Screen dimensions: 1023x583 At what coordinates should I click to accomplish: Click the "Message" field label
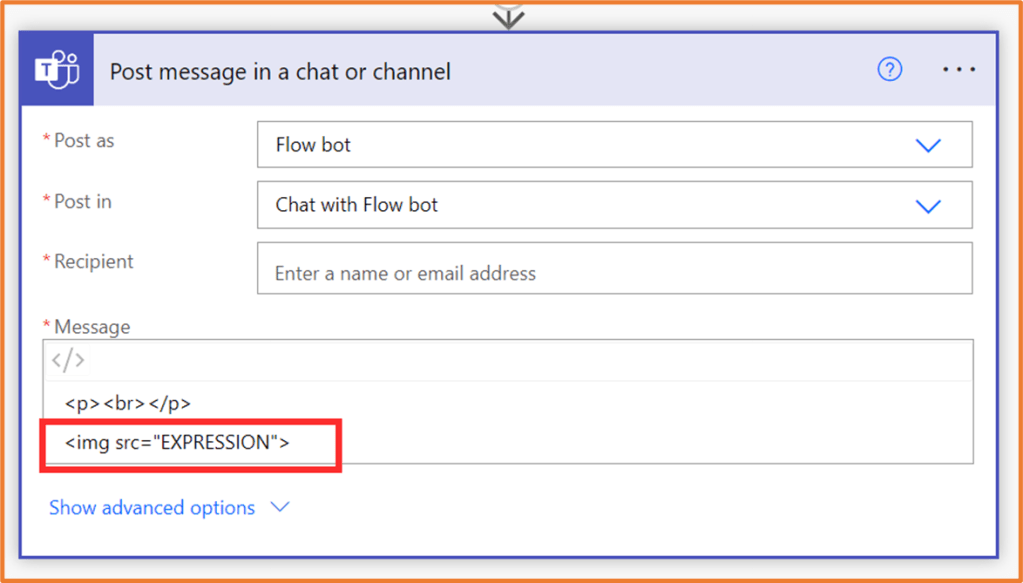[x=92, y=327]
